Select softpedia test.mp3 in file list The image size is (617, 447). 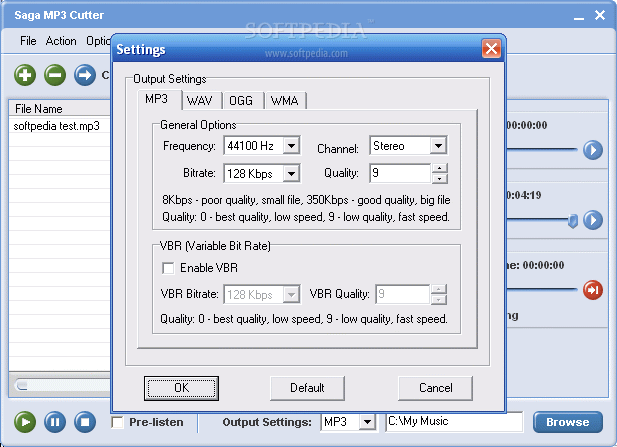click(x=57, y=126)
